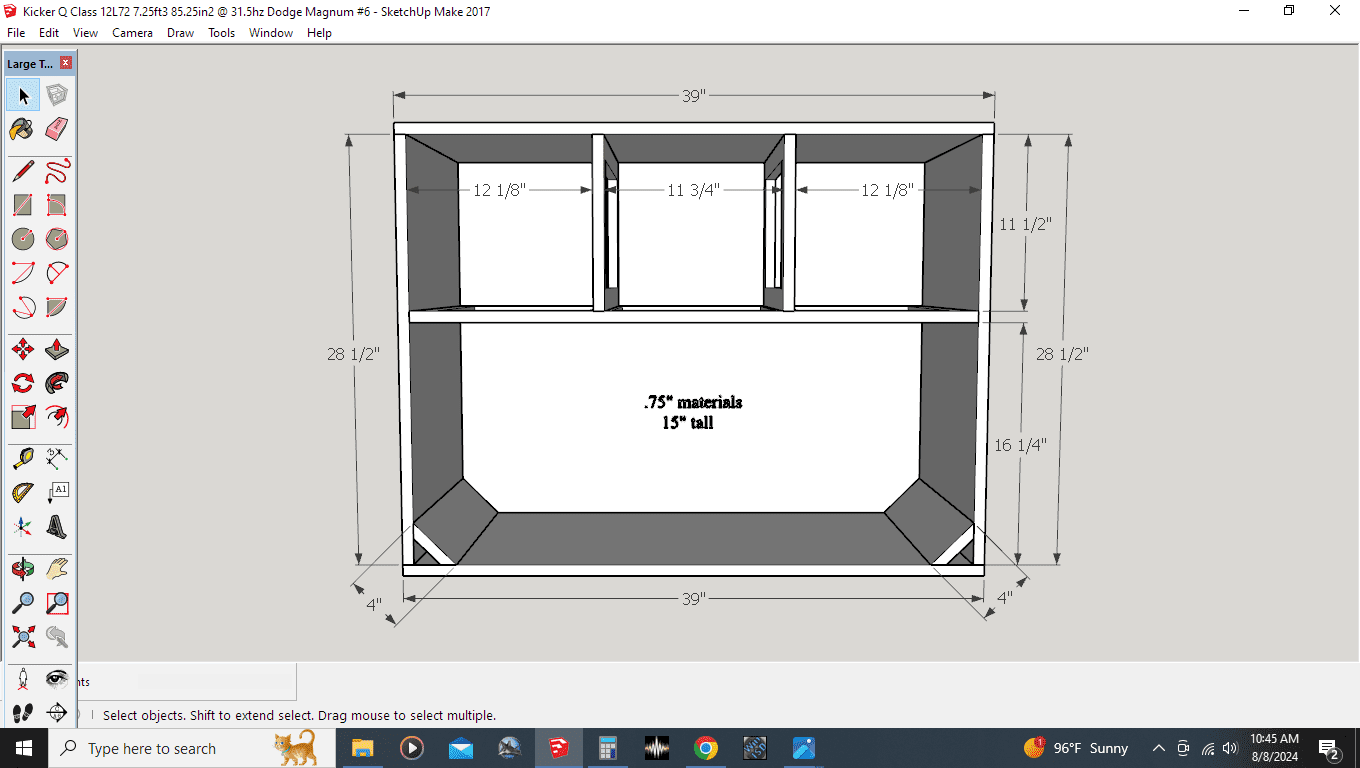
Task: Click the 11 1/2" dimension label
Action: click(1026, 225)
